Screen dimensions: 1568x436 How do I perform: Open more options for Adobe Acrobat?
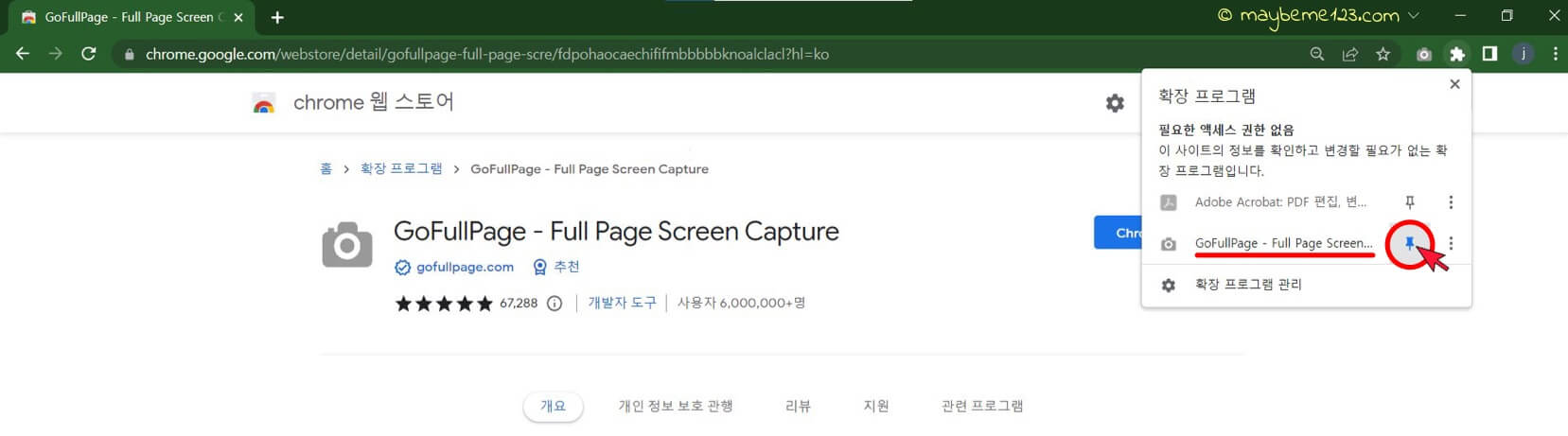click(1451, 202)
